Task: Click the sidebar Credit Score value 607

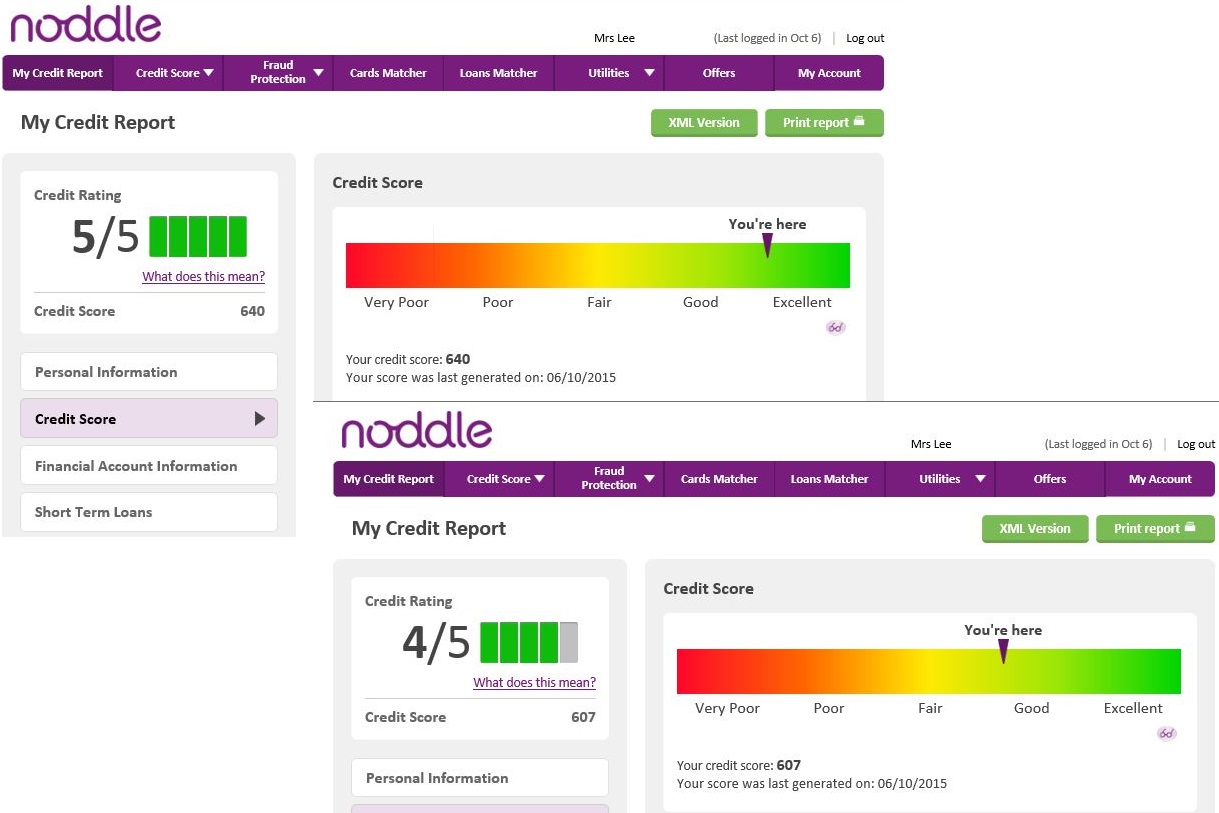Action: tap(583, 717)
